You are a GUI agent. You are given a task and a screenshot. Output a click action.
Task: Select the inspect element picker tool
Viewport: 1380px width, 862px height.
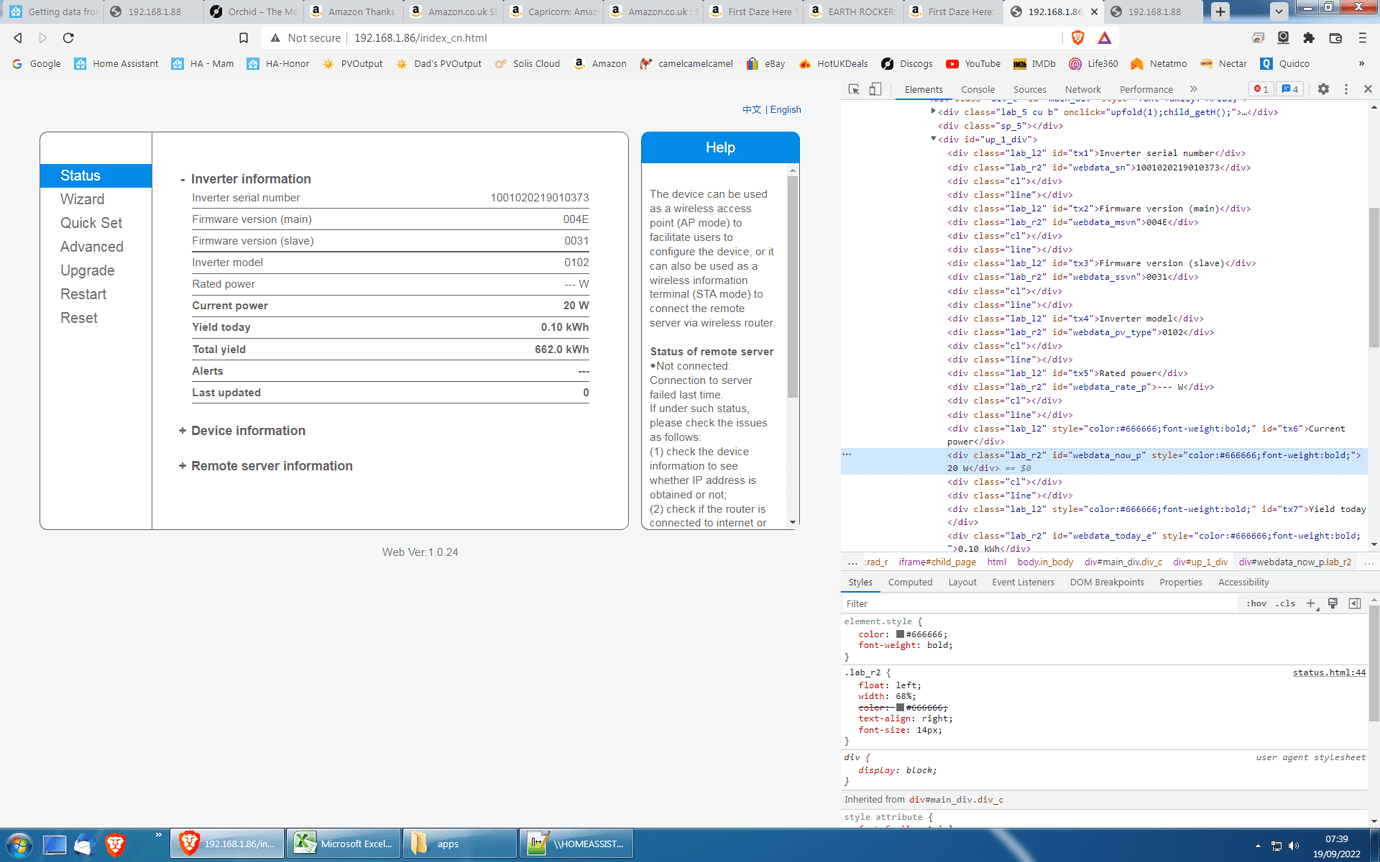pyautogui.click(x=855, y=89)
